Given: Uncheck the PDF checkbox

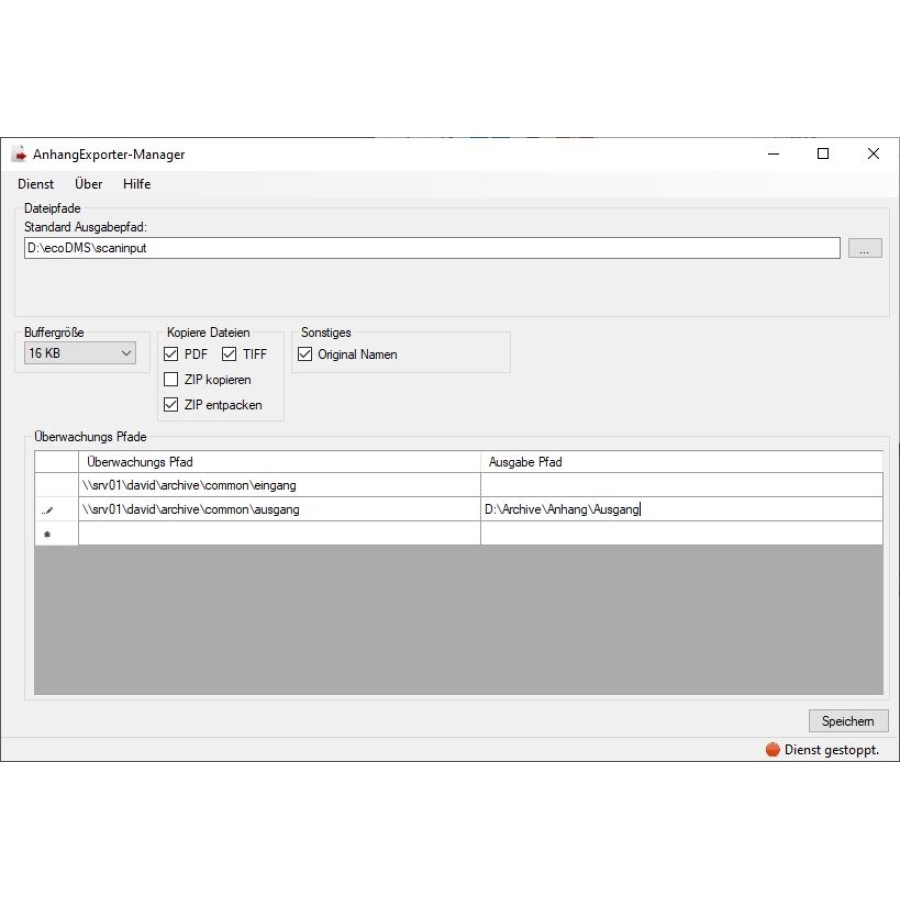Looking at the screenshot, I should point(171,354).
